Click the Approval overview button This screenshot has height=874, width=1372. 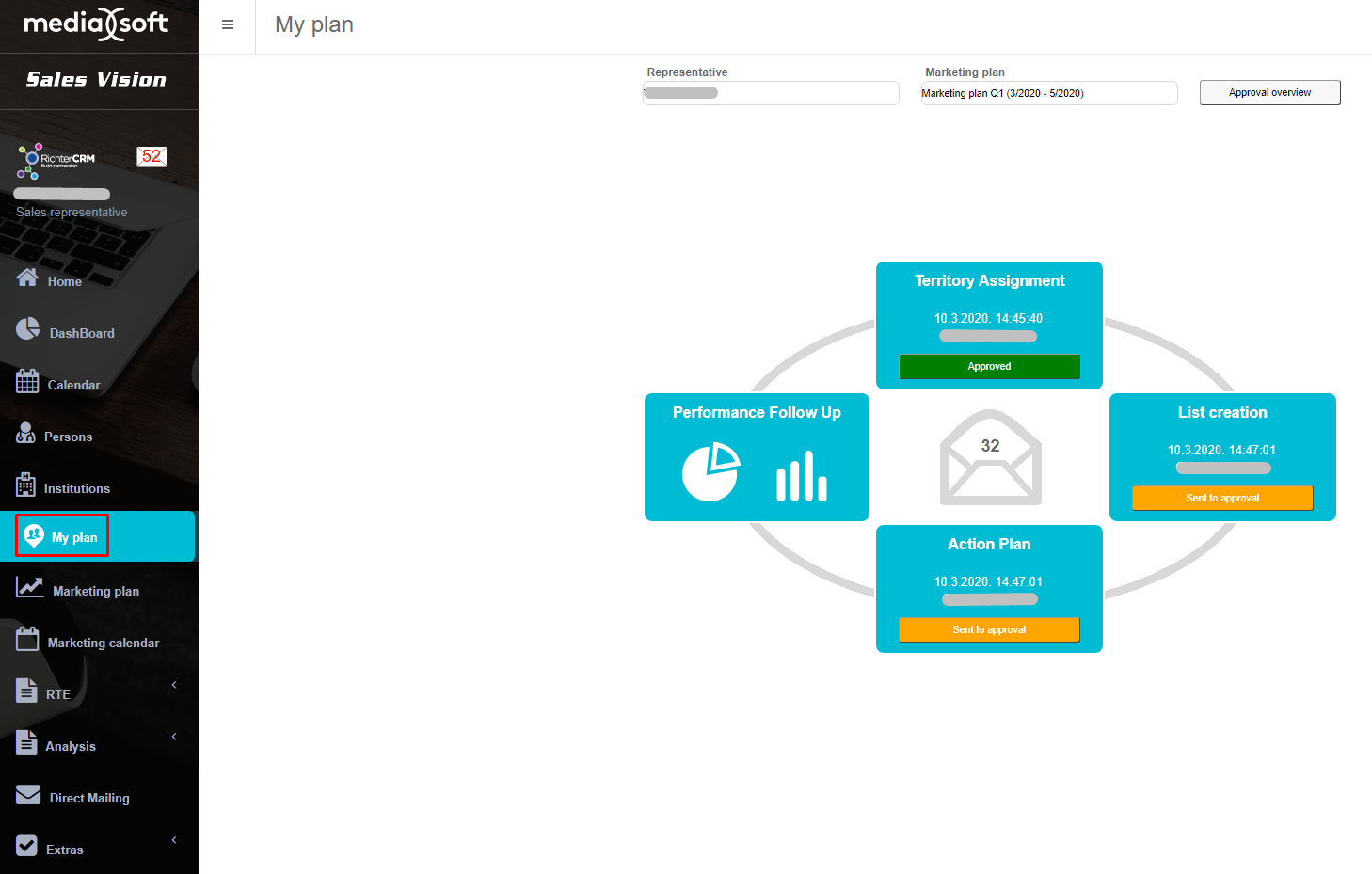point(1269,92)
